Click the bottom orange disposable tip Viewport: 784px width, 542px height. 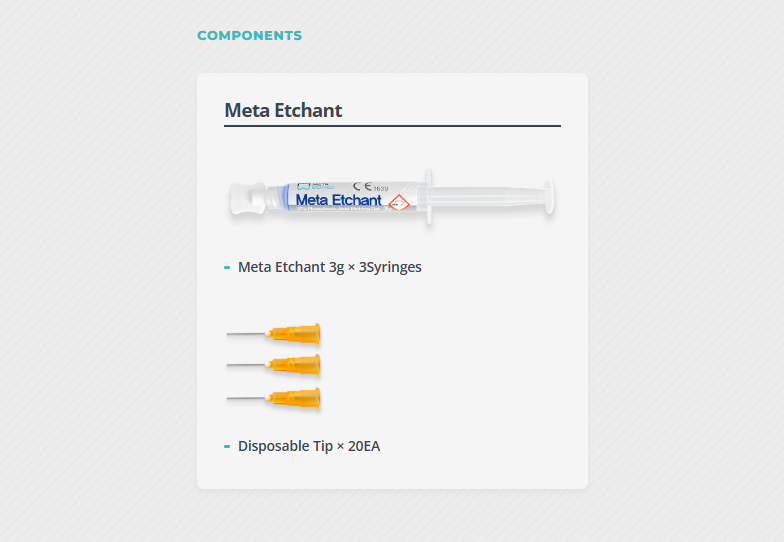point(293,398)
